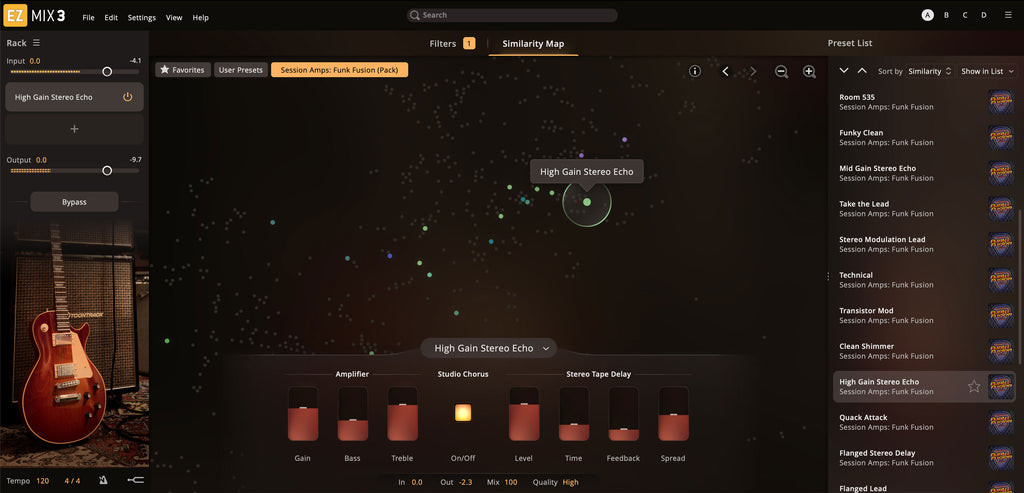Screen dimensions: 1024x493
Task: Select Clean Shimmer preset
Action: (925, 351)
